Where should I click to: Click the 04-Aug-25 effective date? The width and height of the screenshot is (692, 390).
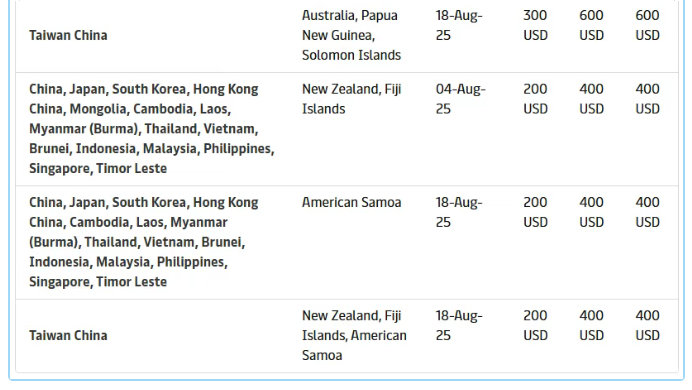pyautogui.click(x=460, y=99)
